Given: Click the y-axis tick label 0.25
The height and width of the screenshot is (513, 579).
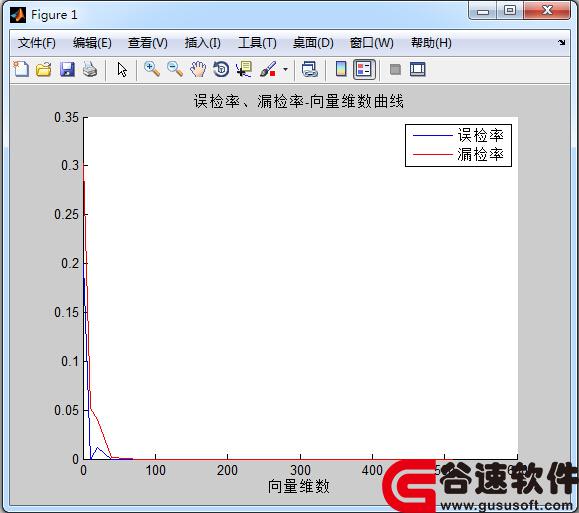Looking at the screenshot, I should click(66, 214).
